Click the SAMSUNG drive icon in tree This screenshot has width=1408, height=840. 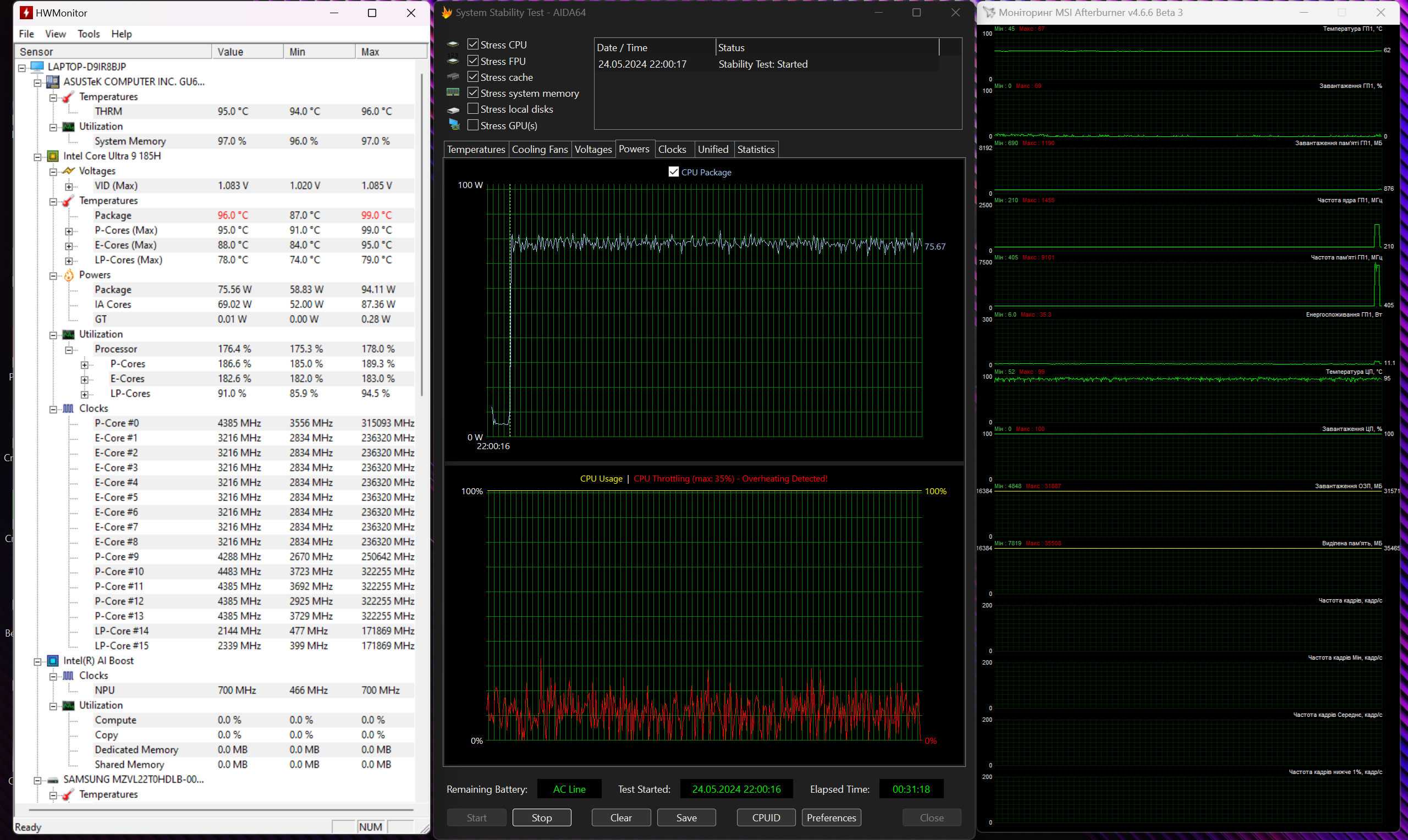click(53, 780)
